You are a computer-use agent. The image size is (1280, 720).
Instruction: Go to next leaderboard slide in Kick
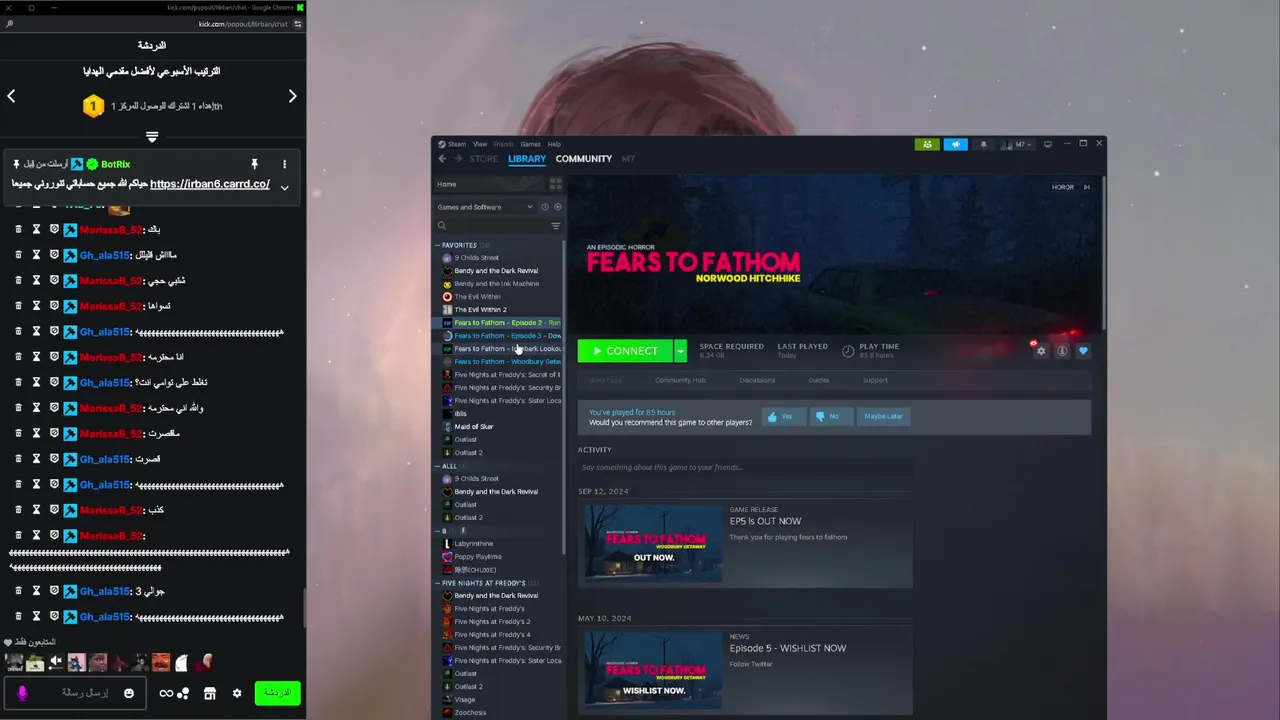(292, 96)
